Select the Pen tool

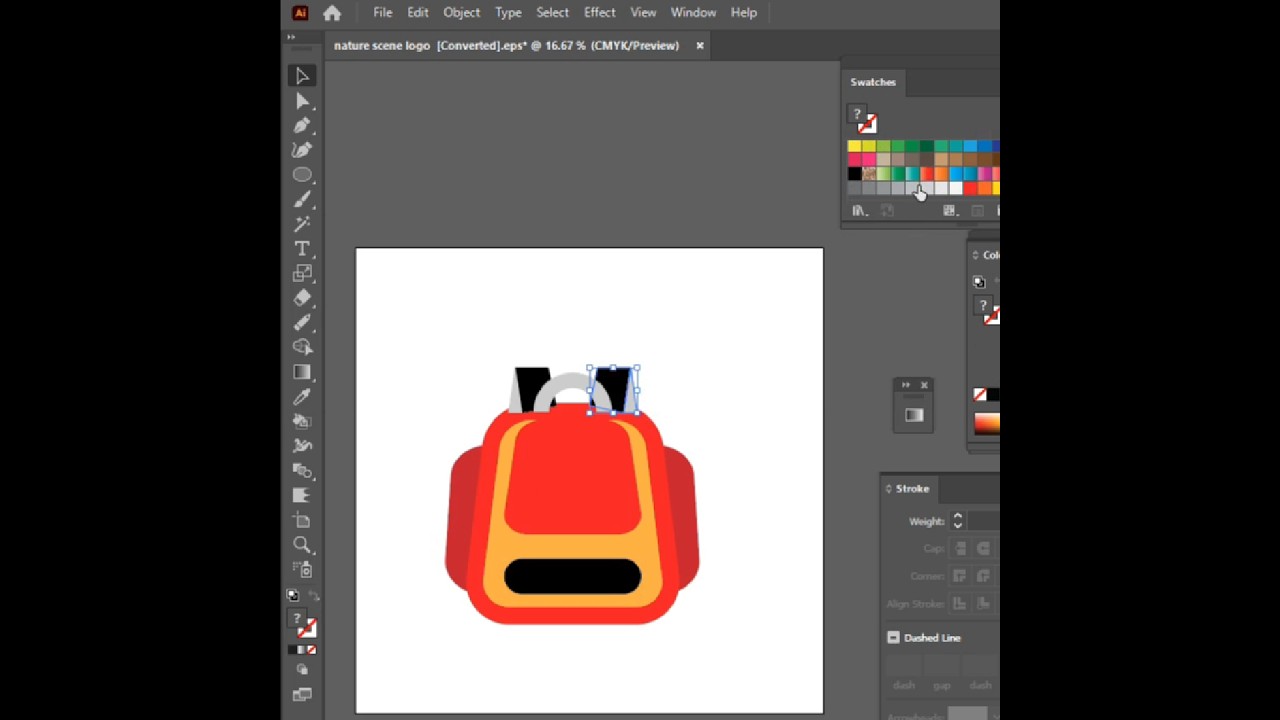[x=302, y=126]
